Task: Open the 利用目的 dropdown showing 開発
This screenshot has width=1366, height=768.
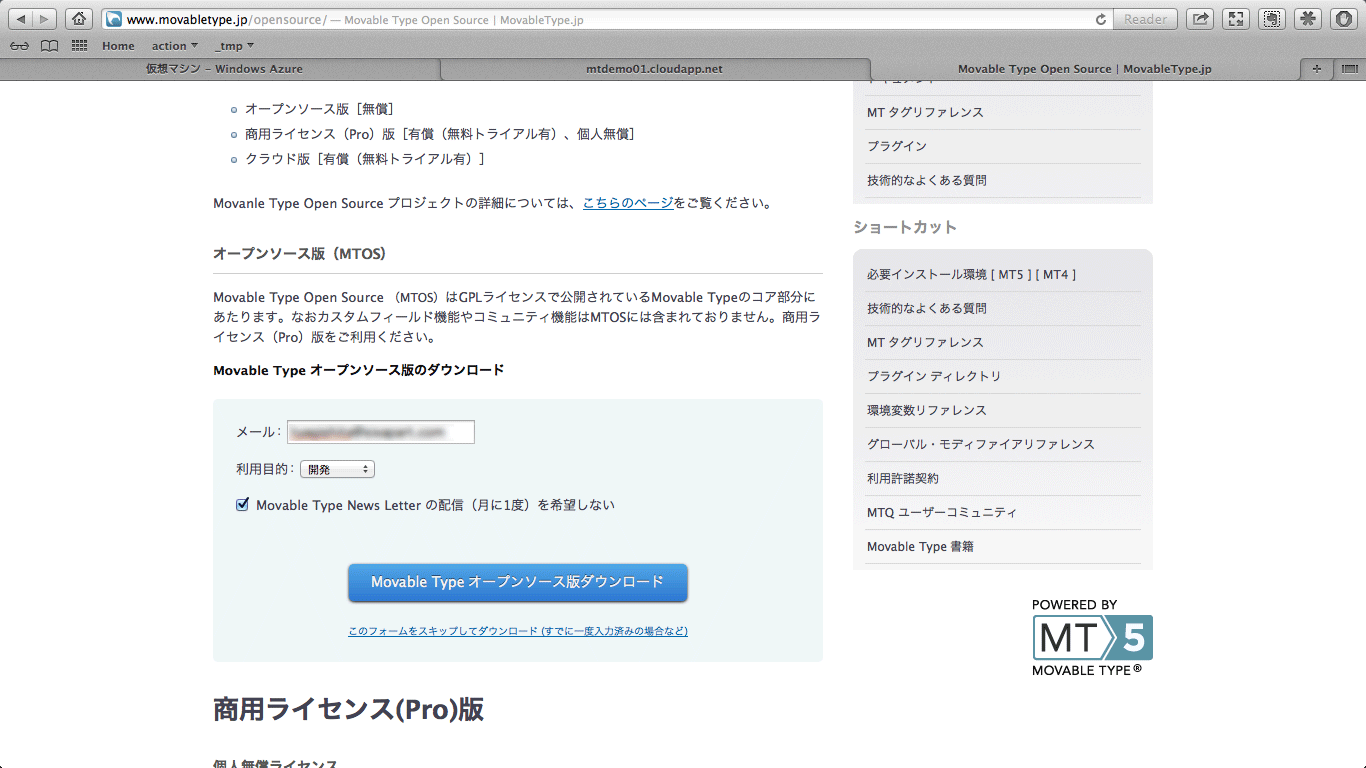Action: coord(337,469)
